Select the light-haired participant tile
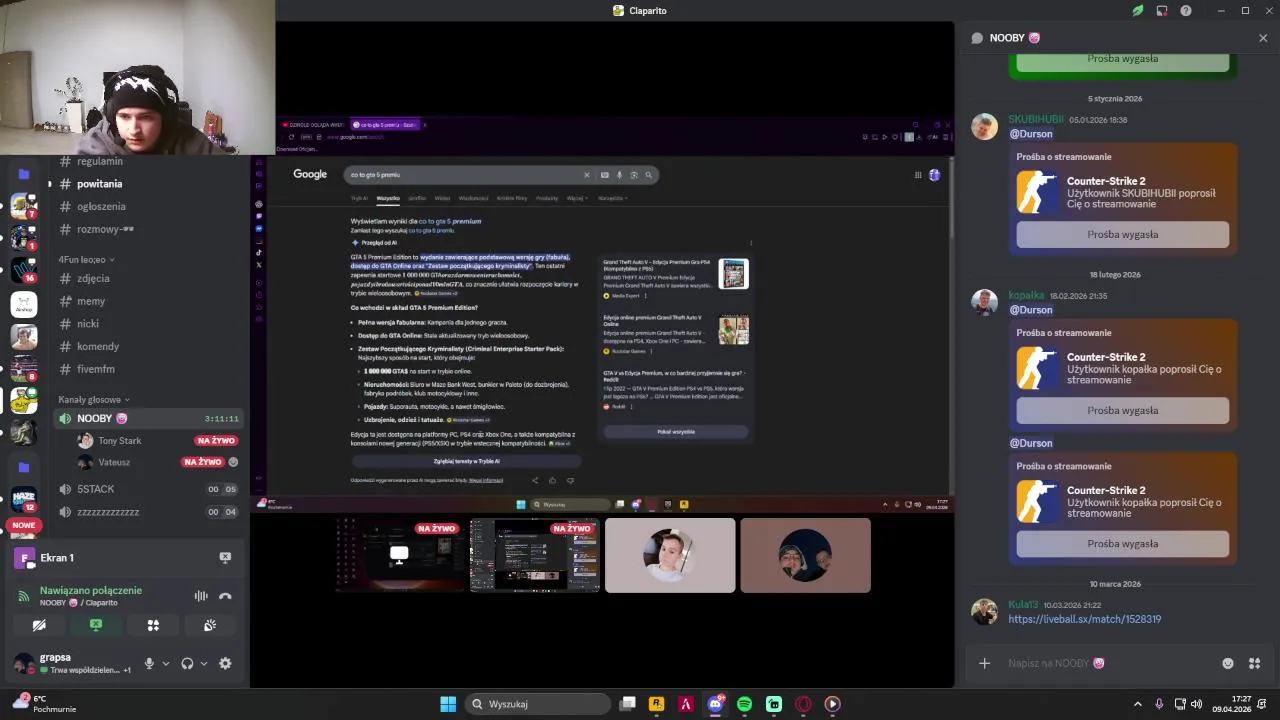The image size is (1280, 720). click(x=670, y=555)
